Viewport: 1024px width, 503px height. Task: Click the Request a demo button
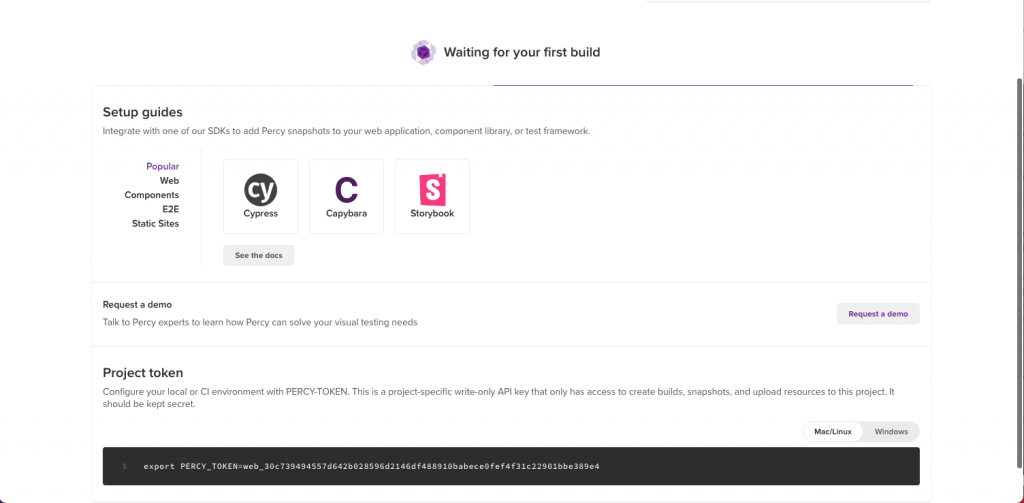[x=878, y=314]
